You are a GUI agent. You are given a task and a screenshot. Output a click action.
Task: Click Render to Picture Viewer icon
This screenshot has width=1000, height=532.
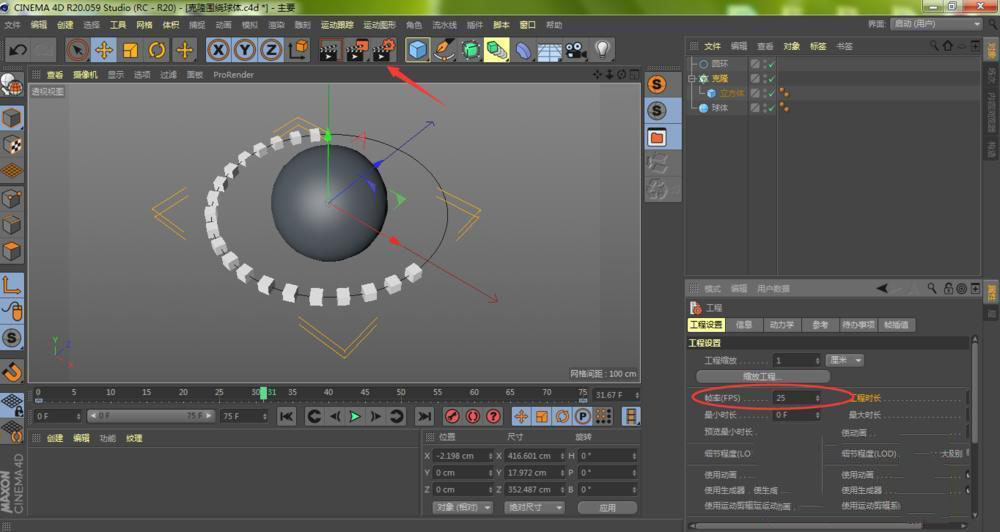click(357, 50)
